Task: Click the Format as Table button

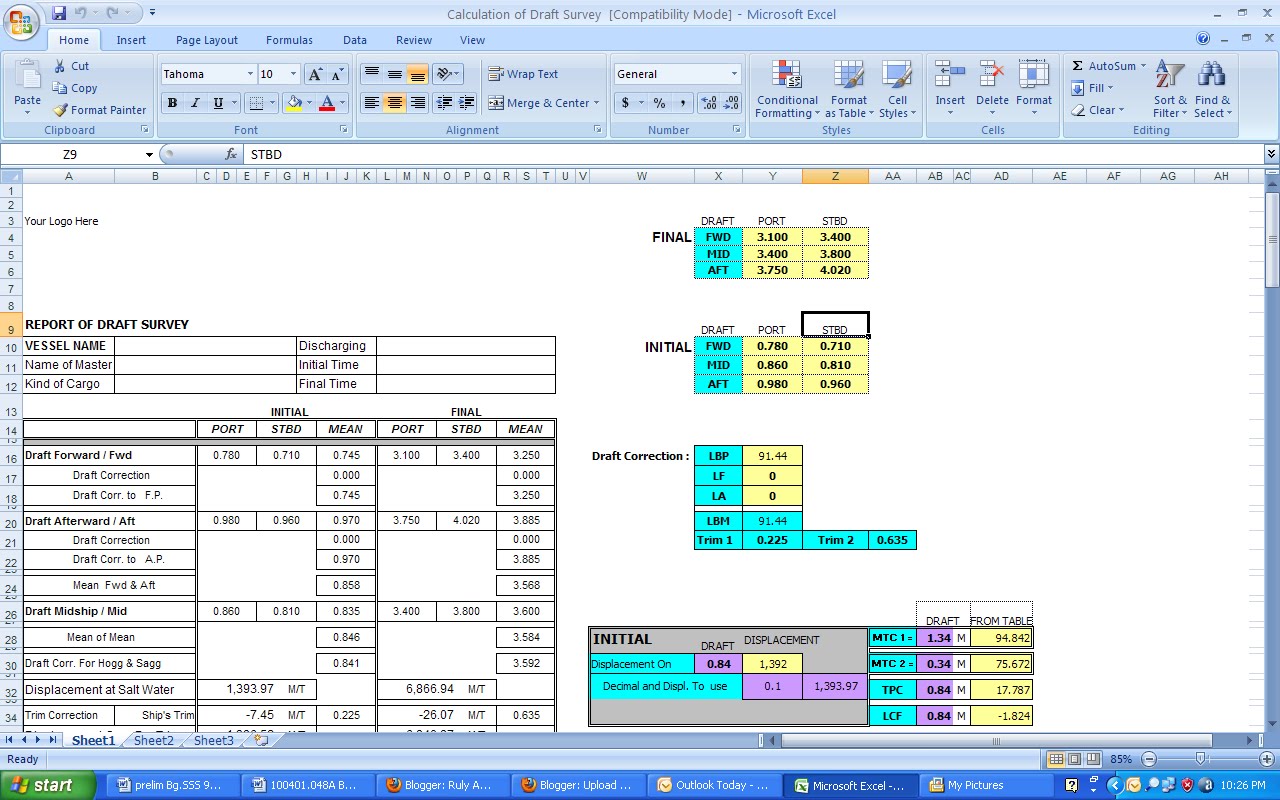Action: pos(849,90)
